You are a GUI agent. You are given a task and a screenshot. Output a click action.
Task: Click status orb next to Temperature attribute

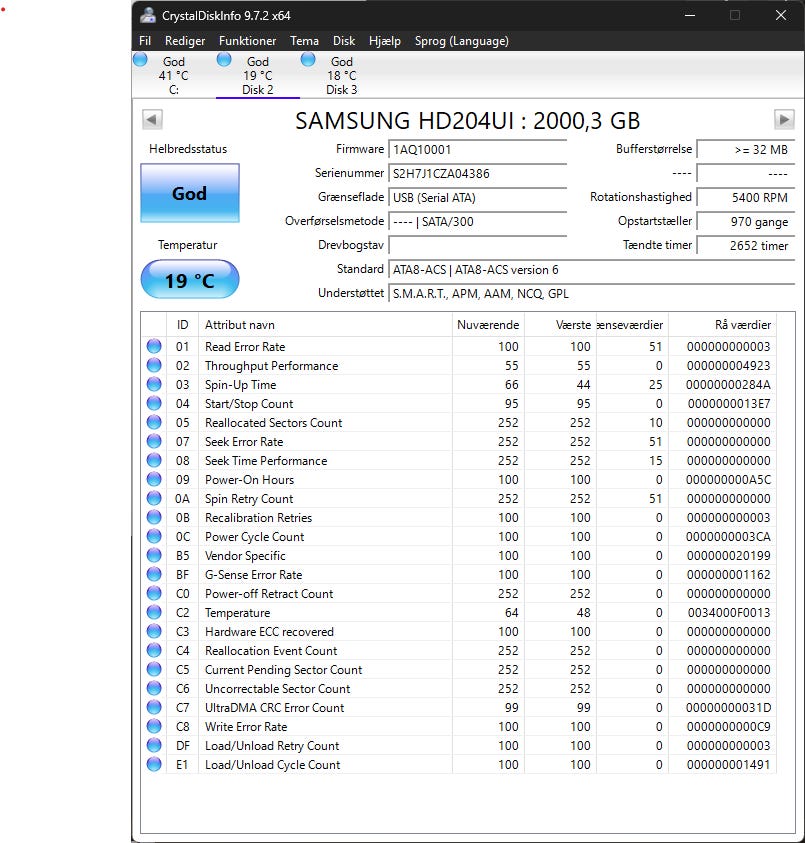tap(154, 613)
